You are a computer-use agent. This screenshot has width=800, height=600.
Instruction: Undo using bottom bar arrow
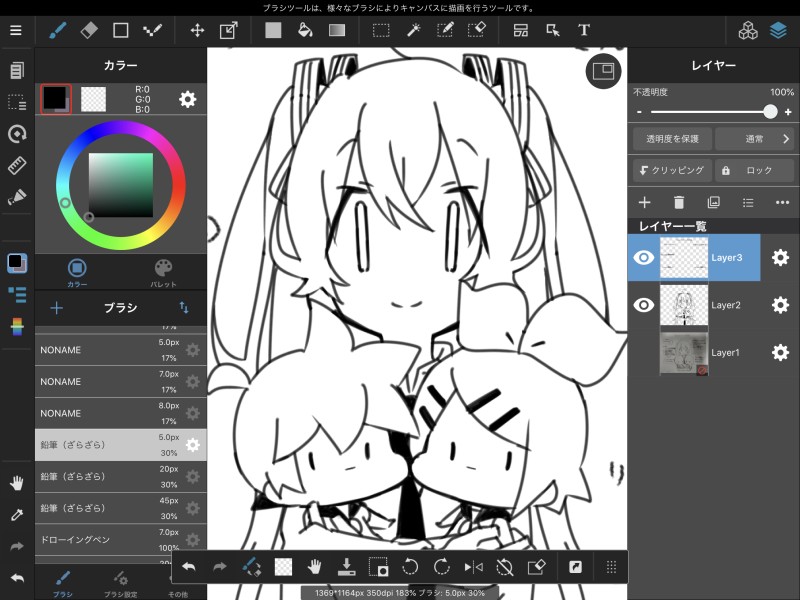tap(189, 567)
